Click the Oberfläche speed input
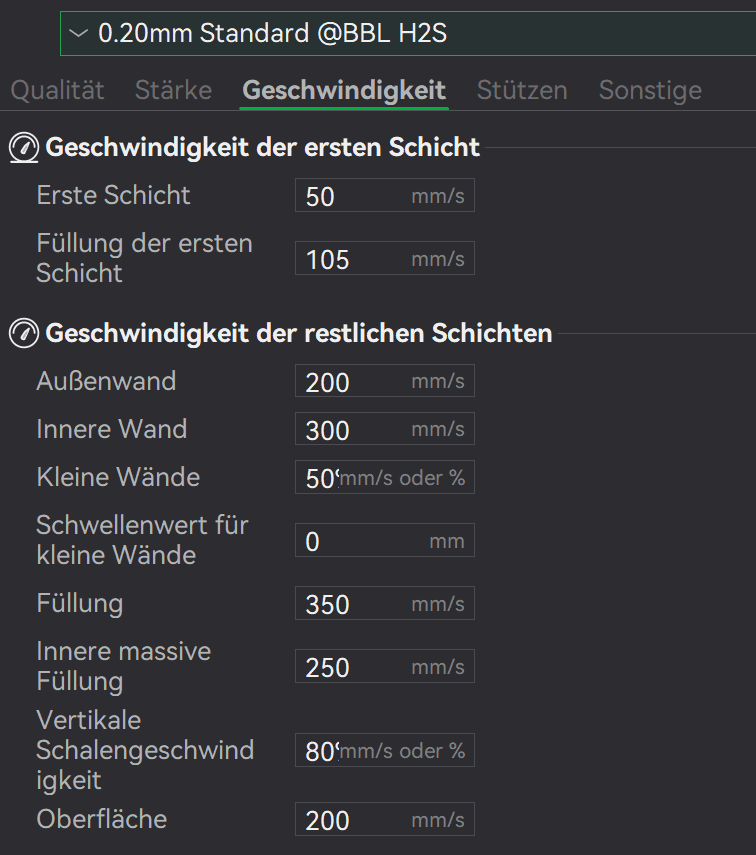The width and height of the screenshot is (756, 855). (x=350, y=821)
